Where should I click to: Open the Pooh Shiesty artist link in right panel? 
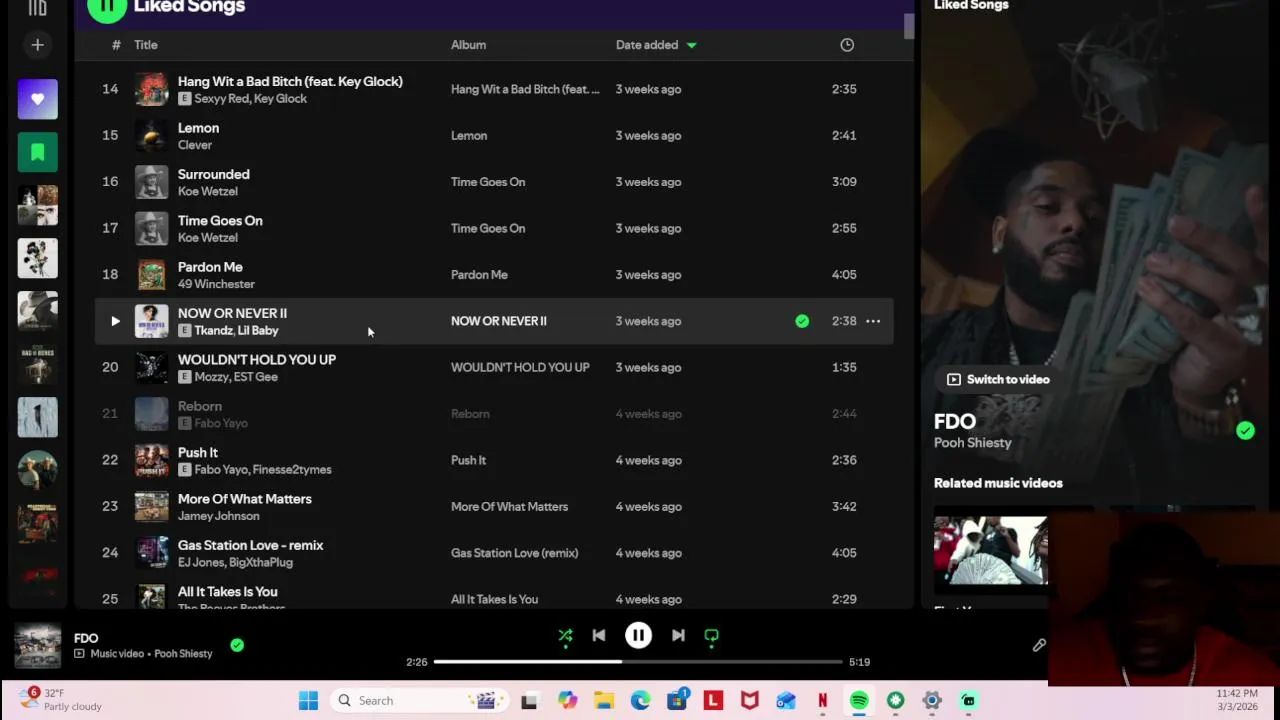pyautogui.click(x=973, y=443)
